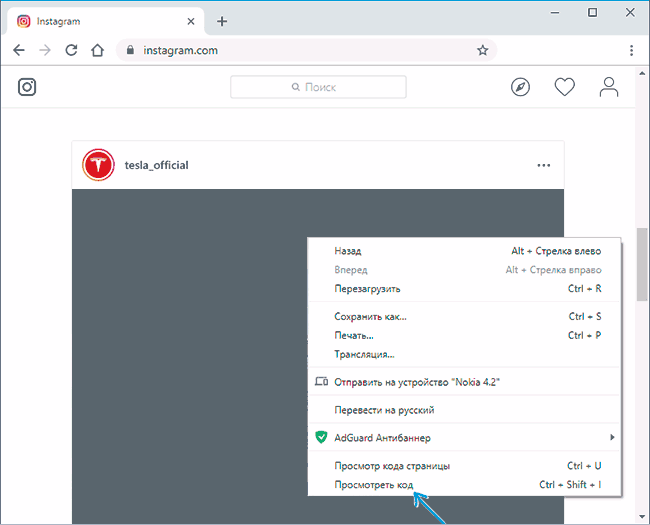The height and width of the screenshot is (525, 650).
Task: Open post options three-dot menu
Action: [543, 165]
